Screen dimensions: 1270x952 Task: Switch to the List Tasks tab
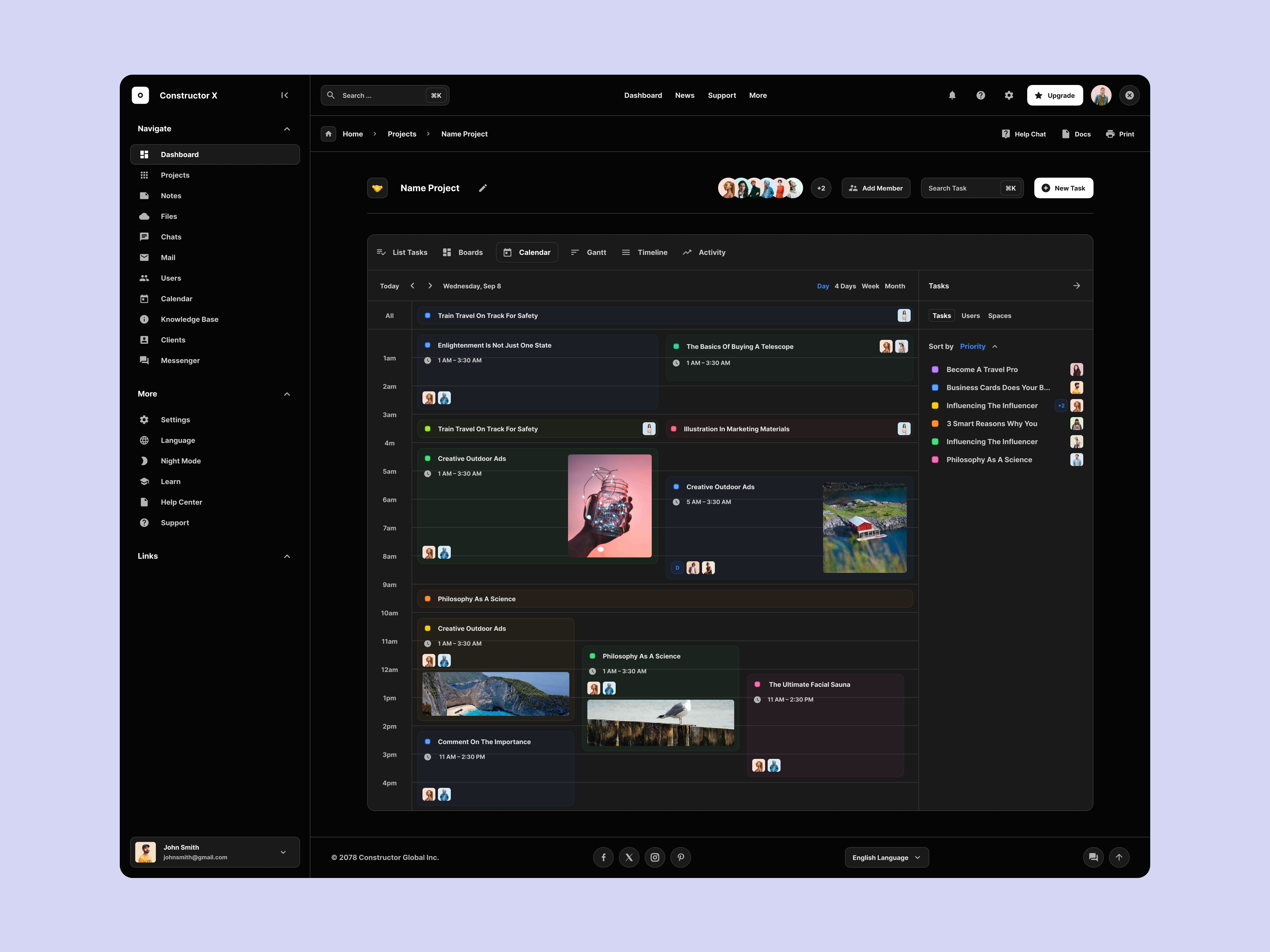[402, 253]
